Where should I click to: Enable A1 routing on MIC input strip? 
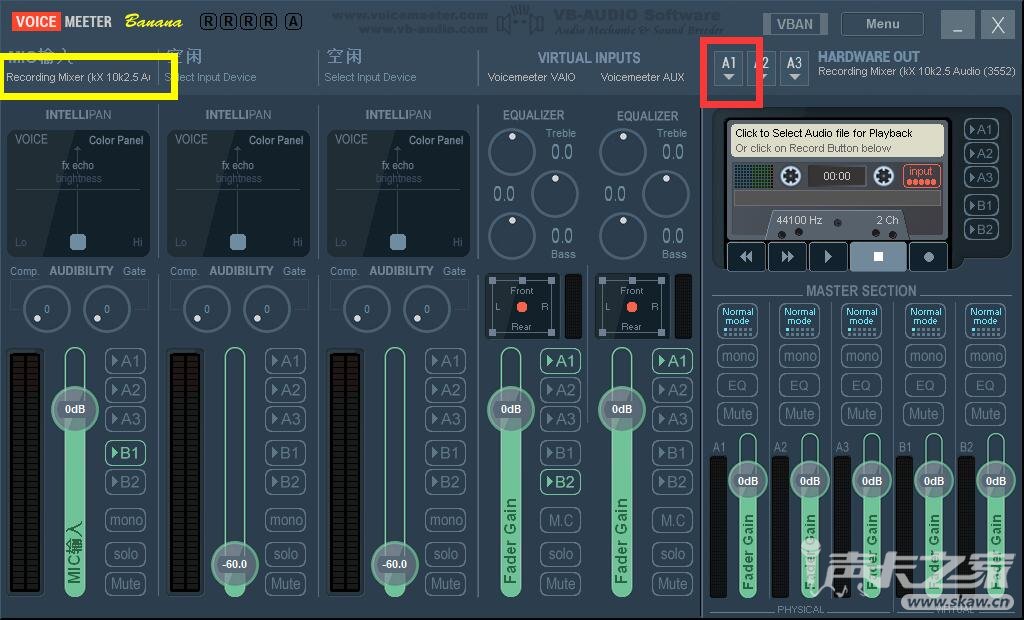tap(125, 361)
